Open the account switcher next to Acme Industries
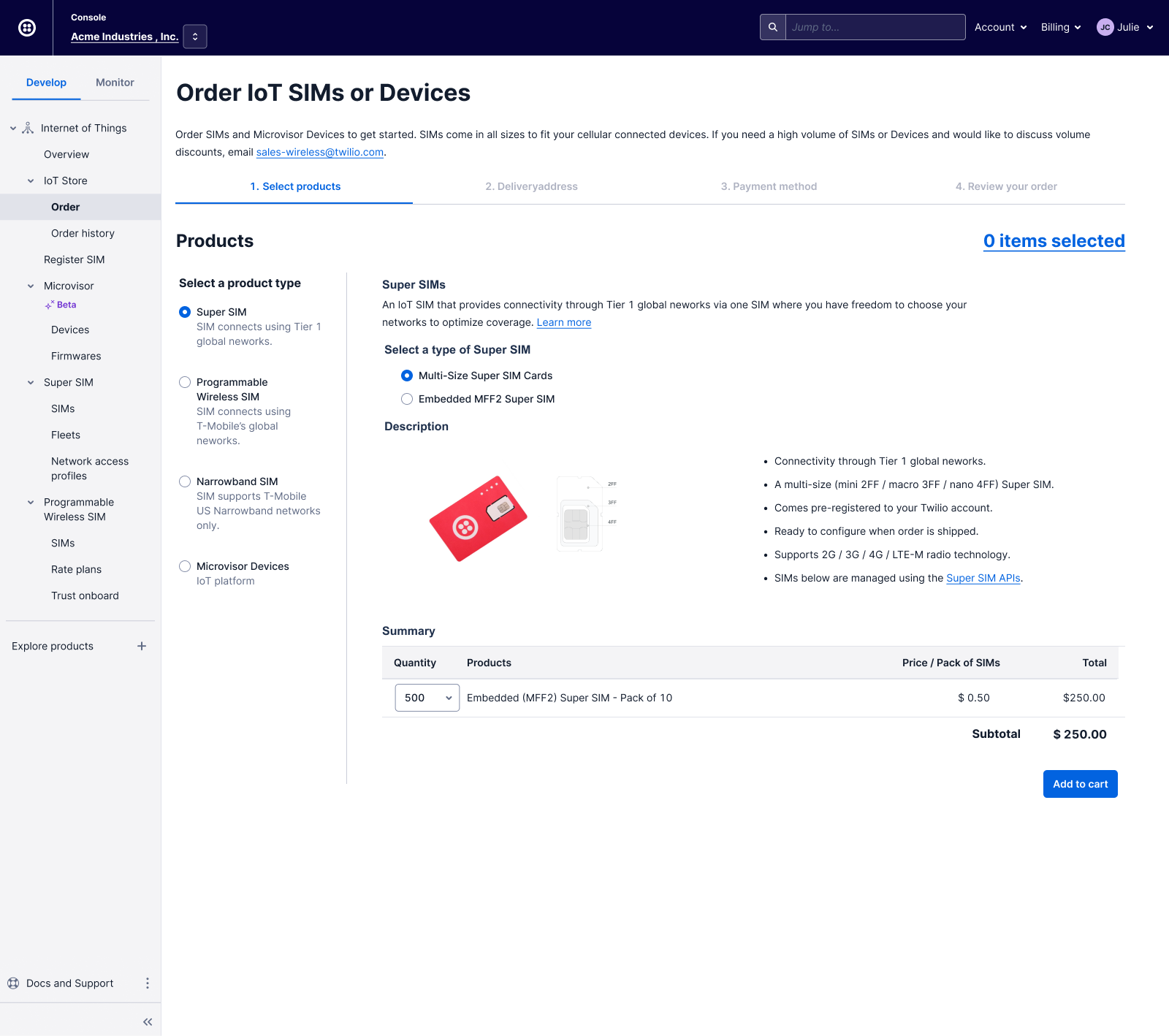1169x1036 pixels. (x=195, y=37)
